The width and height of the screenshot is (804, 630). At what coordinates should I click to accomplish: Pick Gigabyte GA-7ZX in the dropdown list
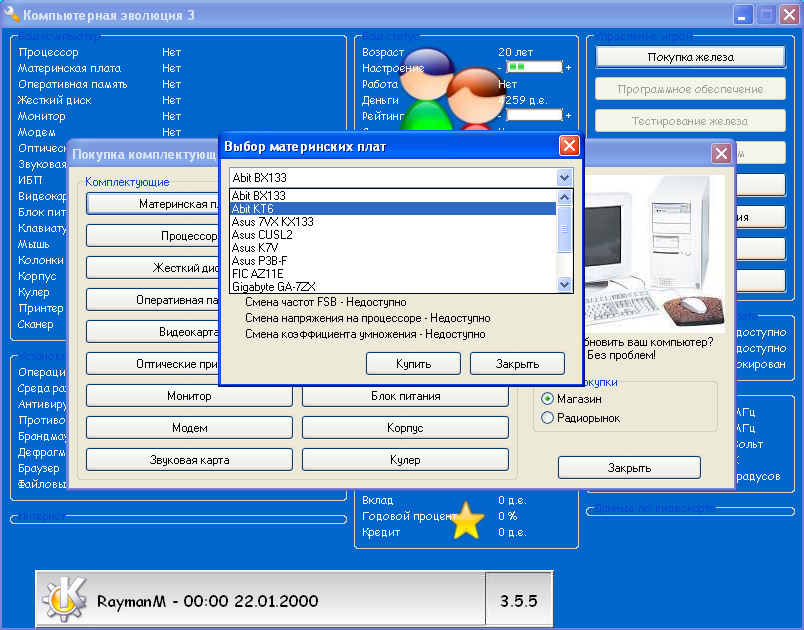click(274, 286)
